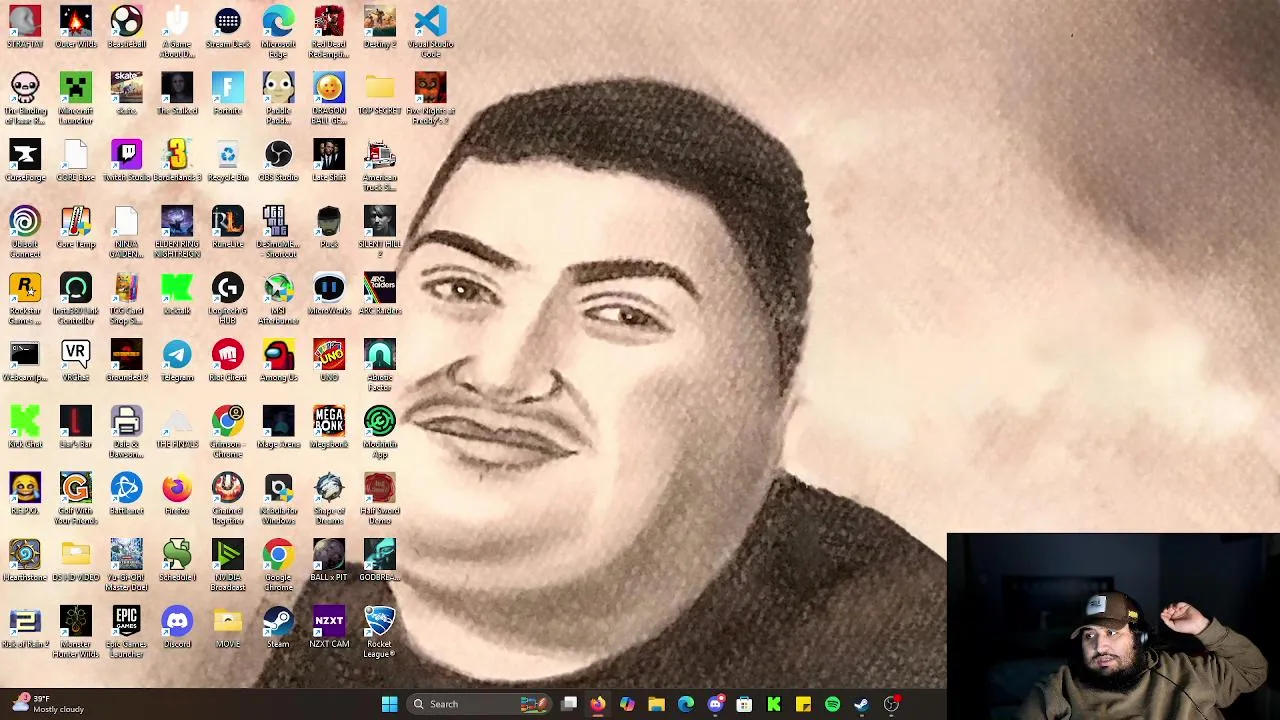Launch Fortnite from the desktop
Image resolution: width=1280 pixels, height=720 pixels.
tap(228, 94)
